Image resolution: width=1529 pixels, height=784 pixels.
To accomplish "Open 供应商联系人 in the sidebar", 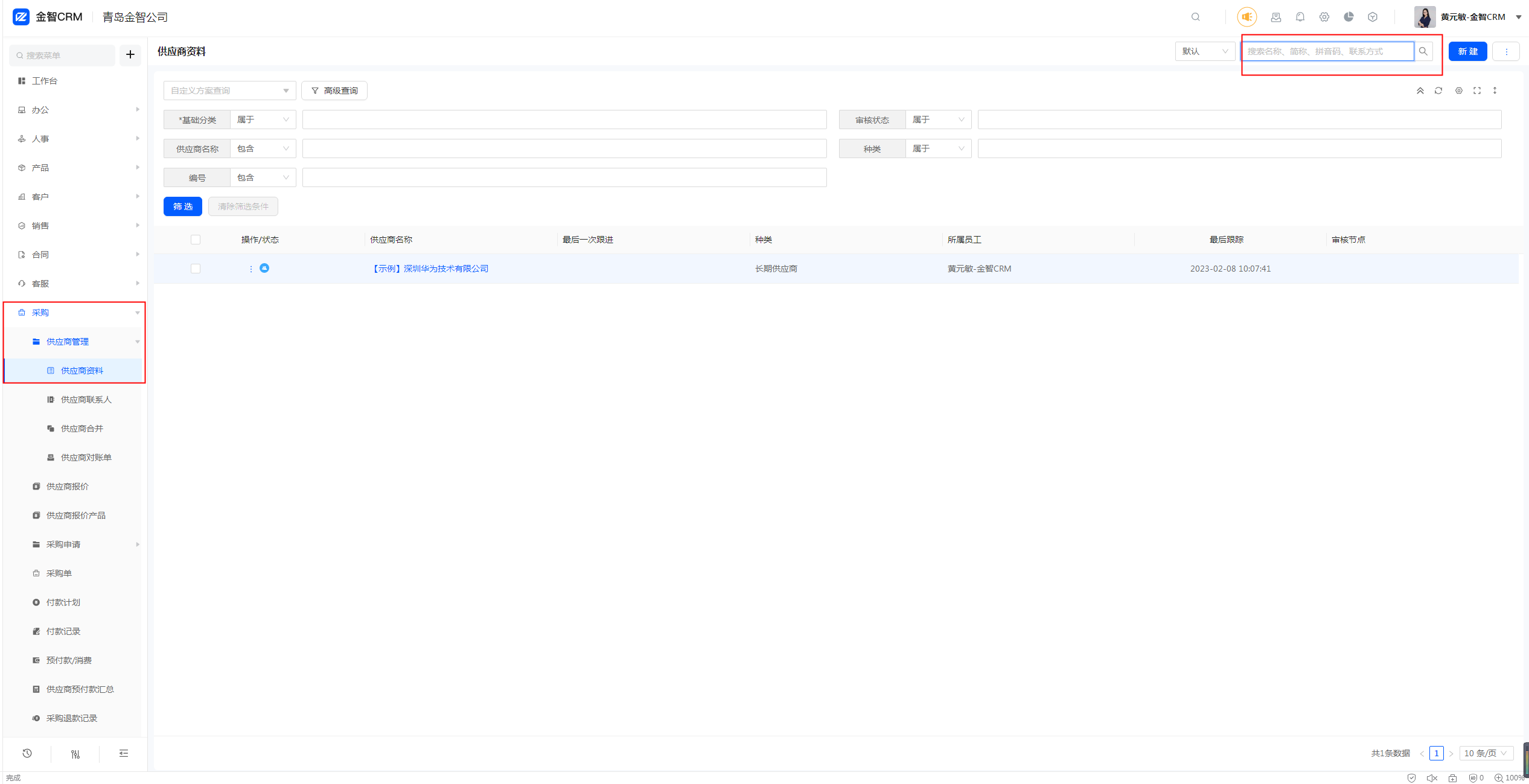I will click(x=86, y=400).
